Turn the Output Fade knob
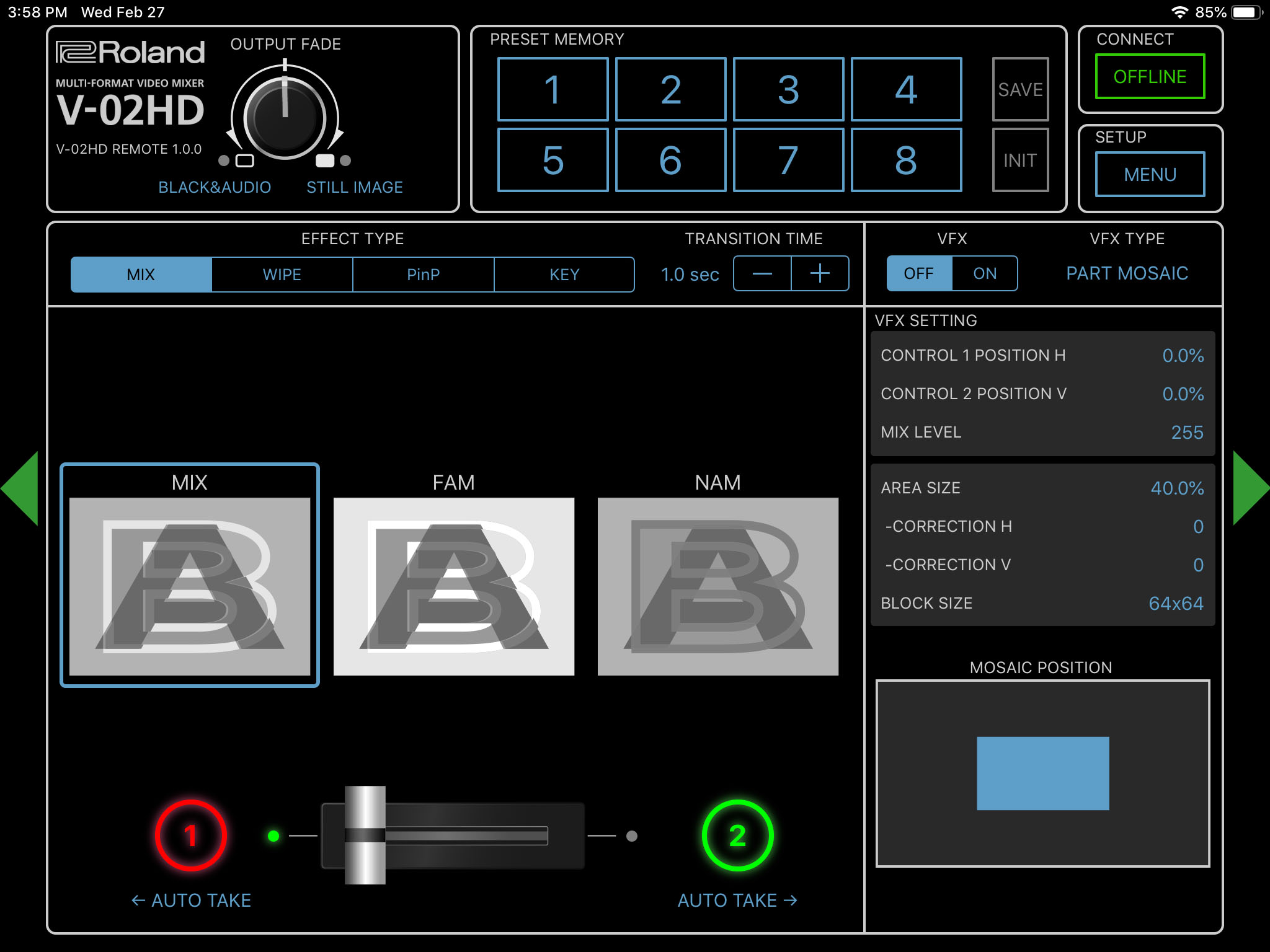This screenshot has height=952, width=1270. (285, 117)
